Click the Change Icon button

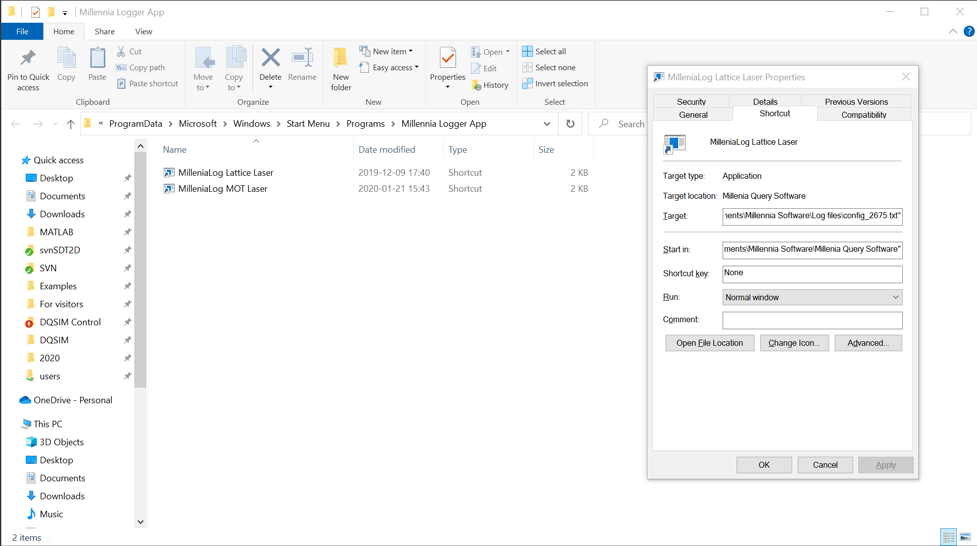(794, 343)
